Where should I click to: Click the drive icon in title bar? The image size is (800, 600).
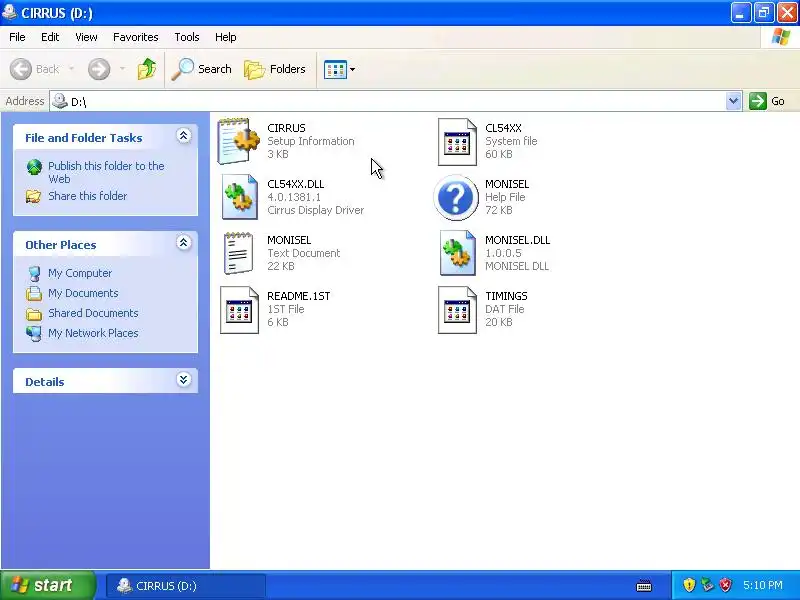[9, 12]
